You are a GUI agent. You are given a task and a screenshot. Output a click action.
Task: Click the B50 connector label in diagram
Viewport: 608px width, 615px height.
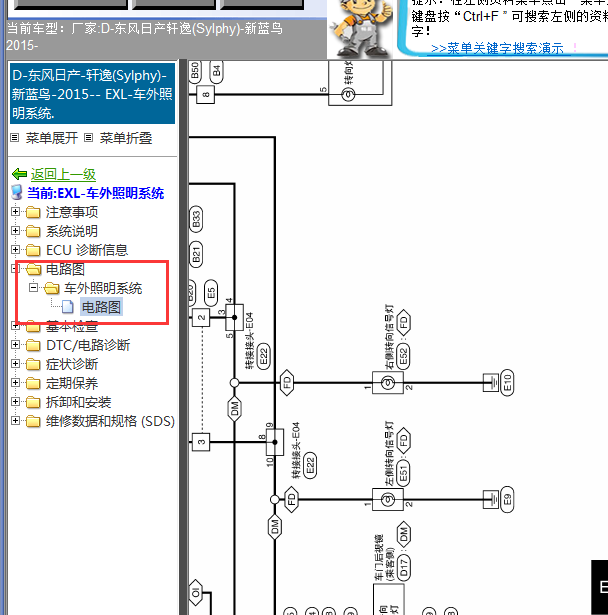(x=195, y=72)
